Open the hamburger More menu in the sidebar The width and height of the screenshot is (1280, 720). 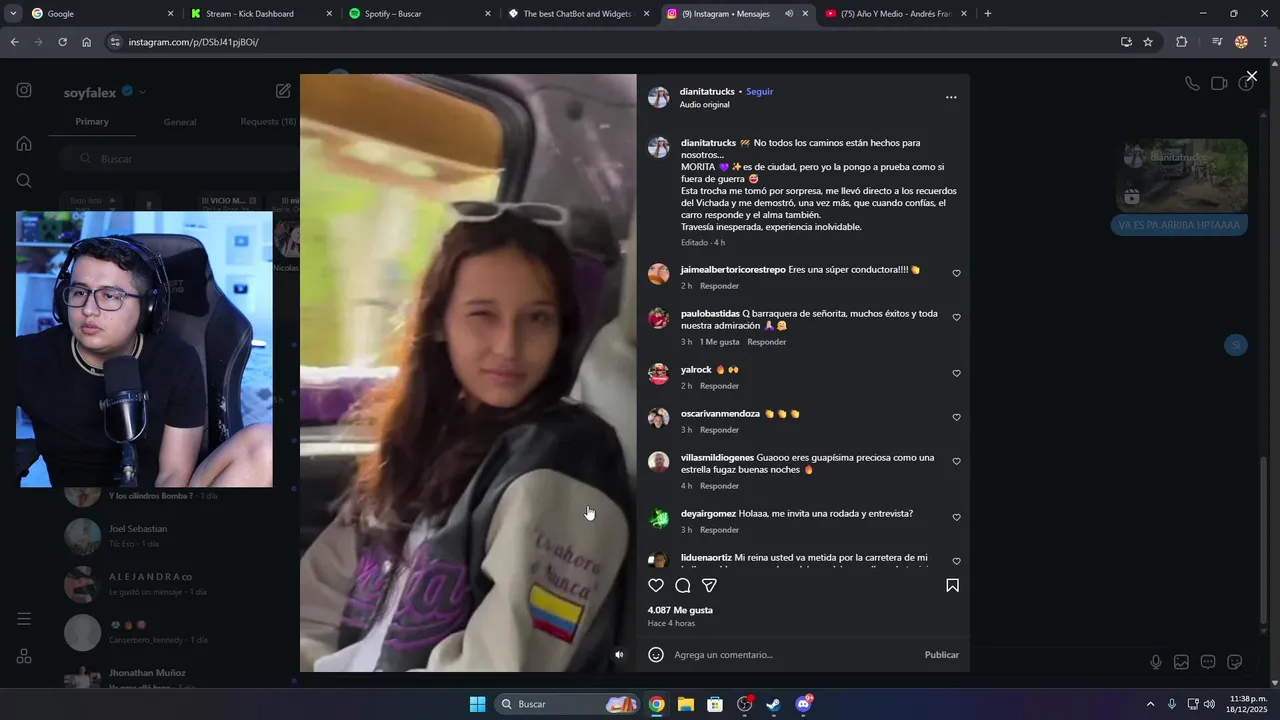24,619
